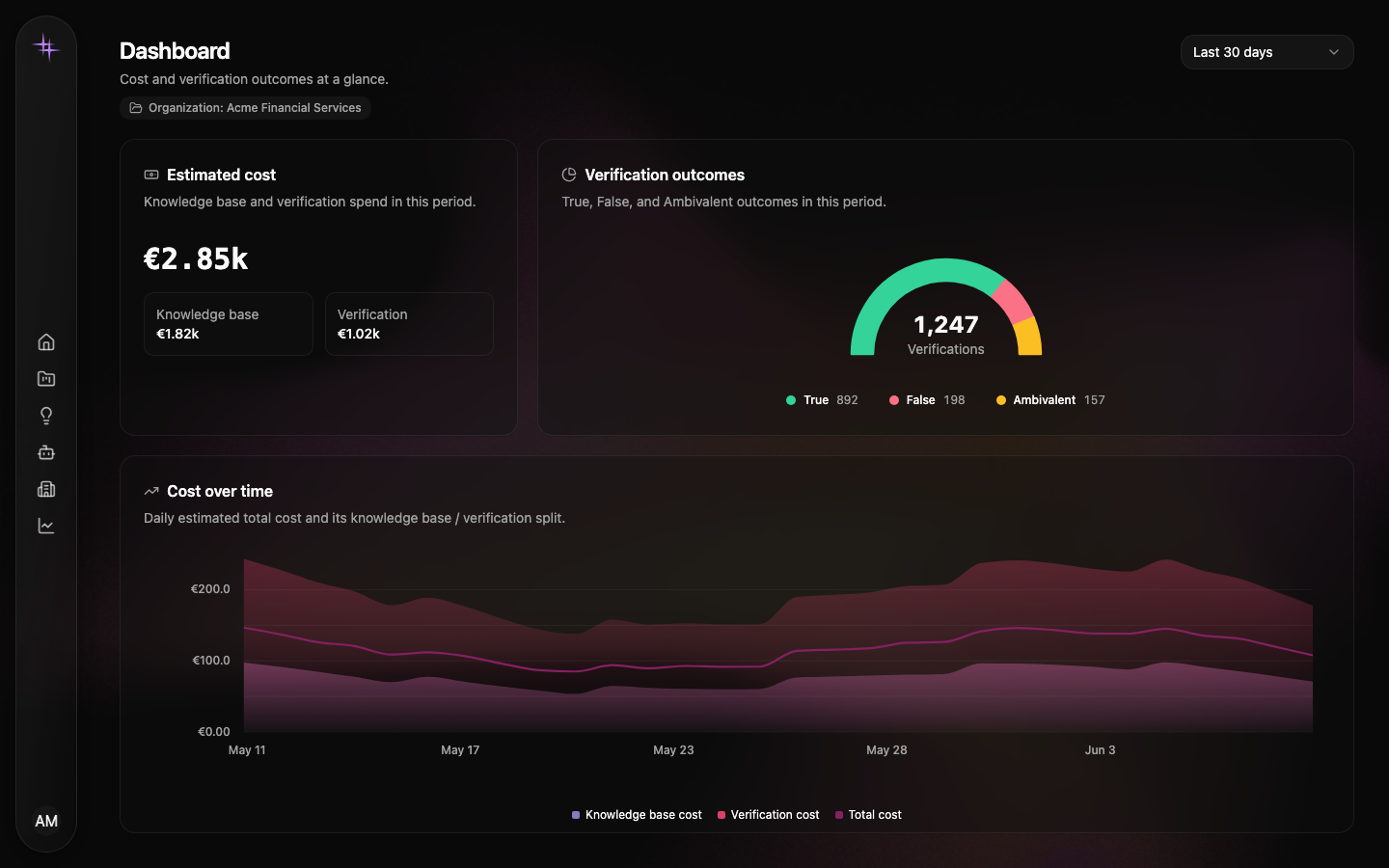Viewport: 1389px width, 868px height.
Task: Open the Home page from sidebar
Action: [x=46, y=342]
